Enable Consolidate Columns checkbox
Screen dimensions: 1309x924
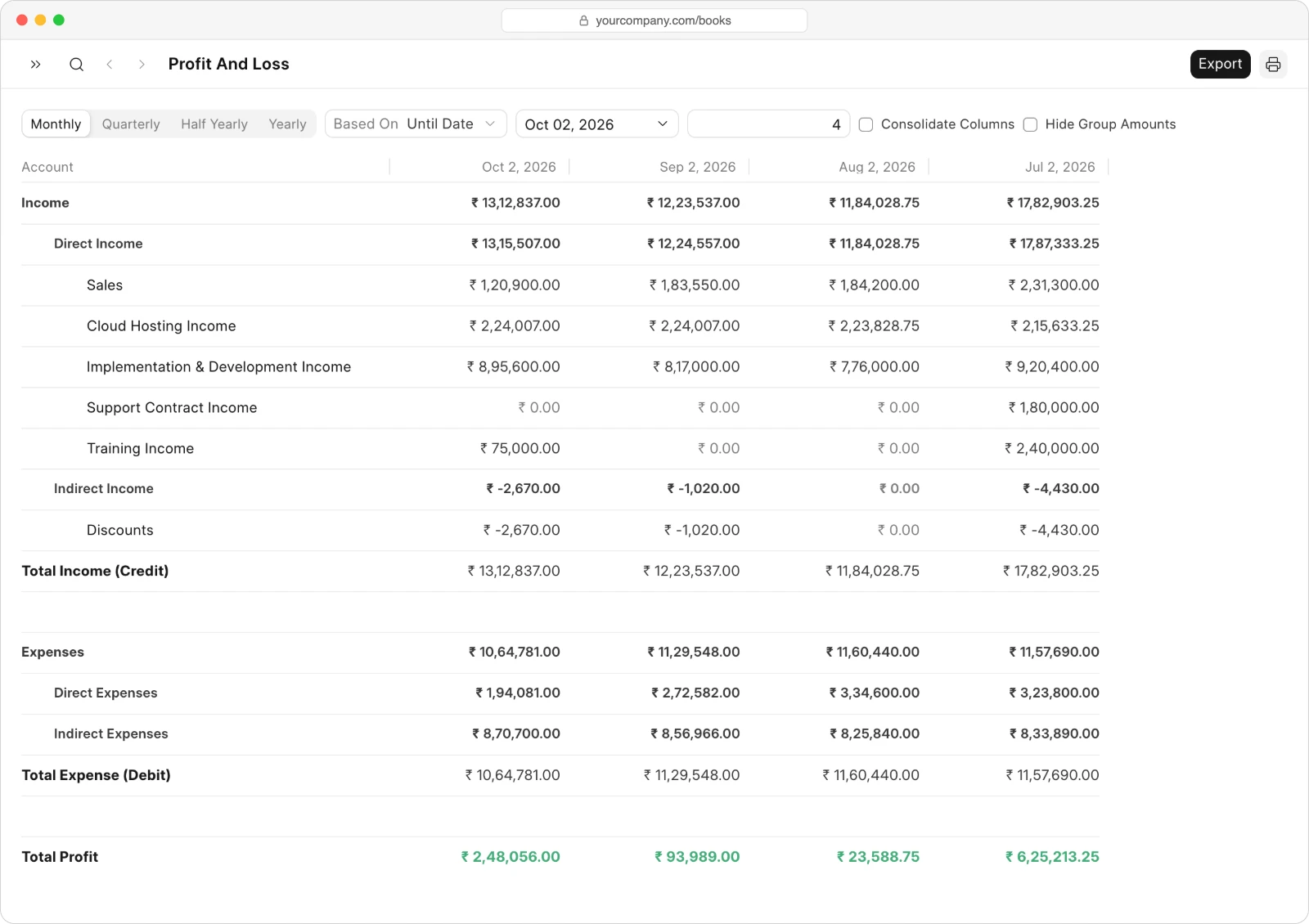866,124
